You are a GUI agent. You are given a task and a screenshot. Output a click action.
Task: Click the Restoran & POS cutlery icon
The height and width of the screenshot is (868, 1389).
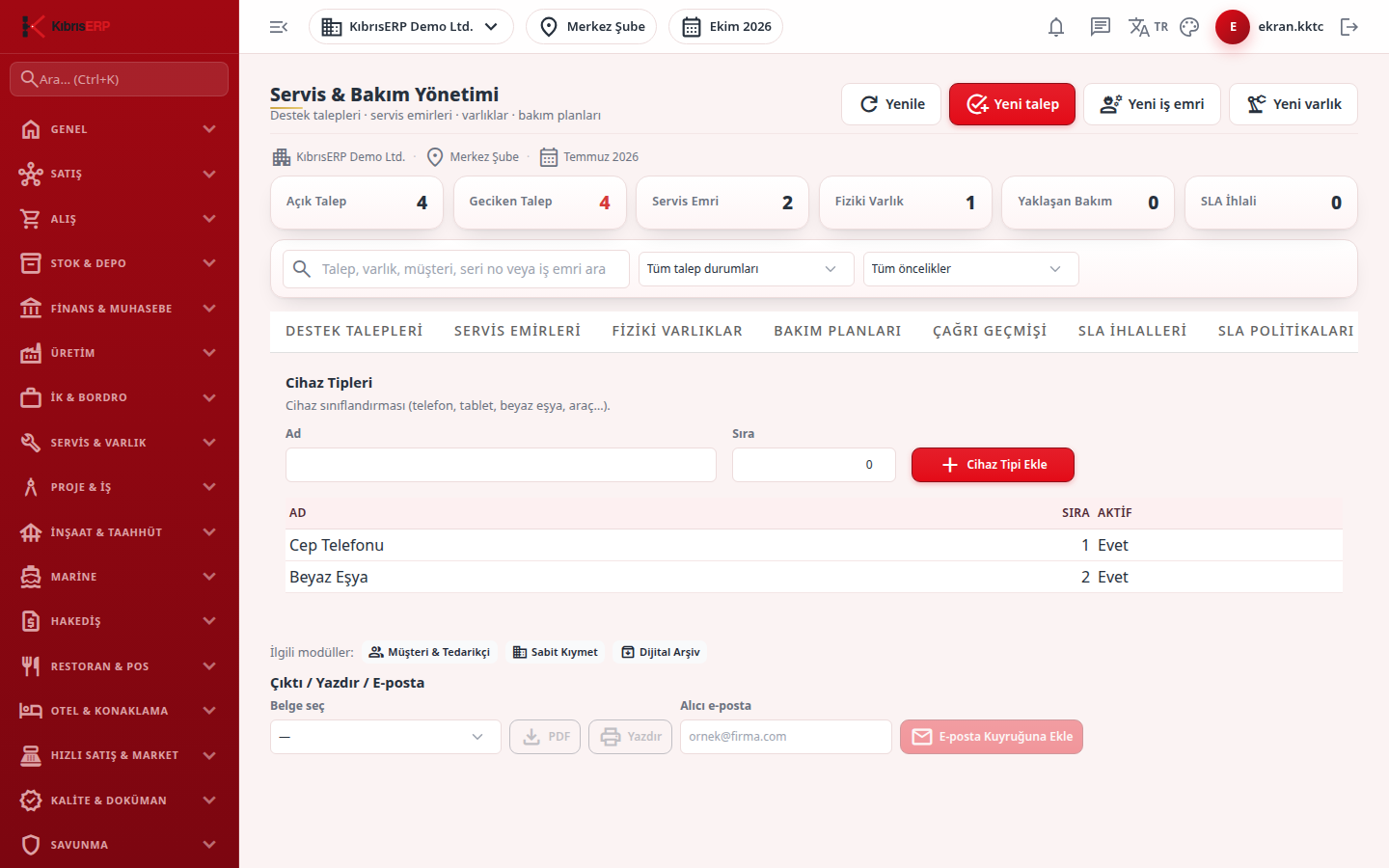pos(31,666)
